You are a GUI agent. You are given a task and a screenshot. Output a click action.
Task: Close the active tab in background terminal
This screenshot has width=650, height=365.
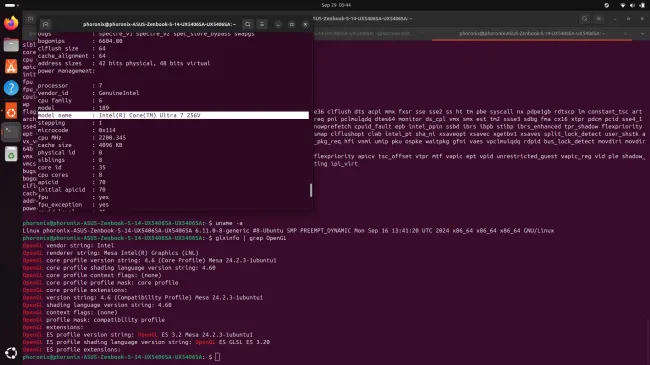click(x=626, y=34)
